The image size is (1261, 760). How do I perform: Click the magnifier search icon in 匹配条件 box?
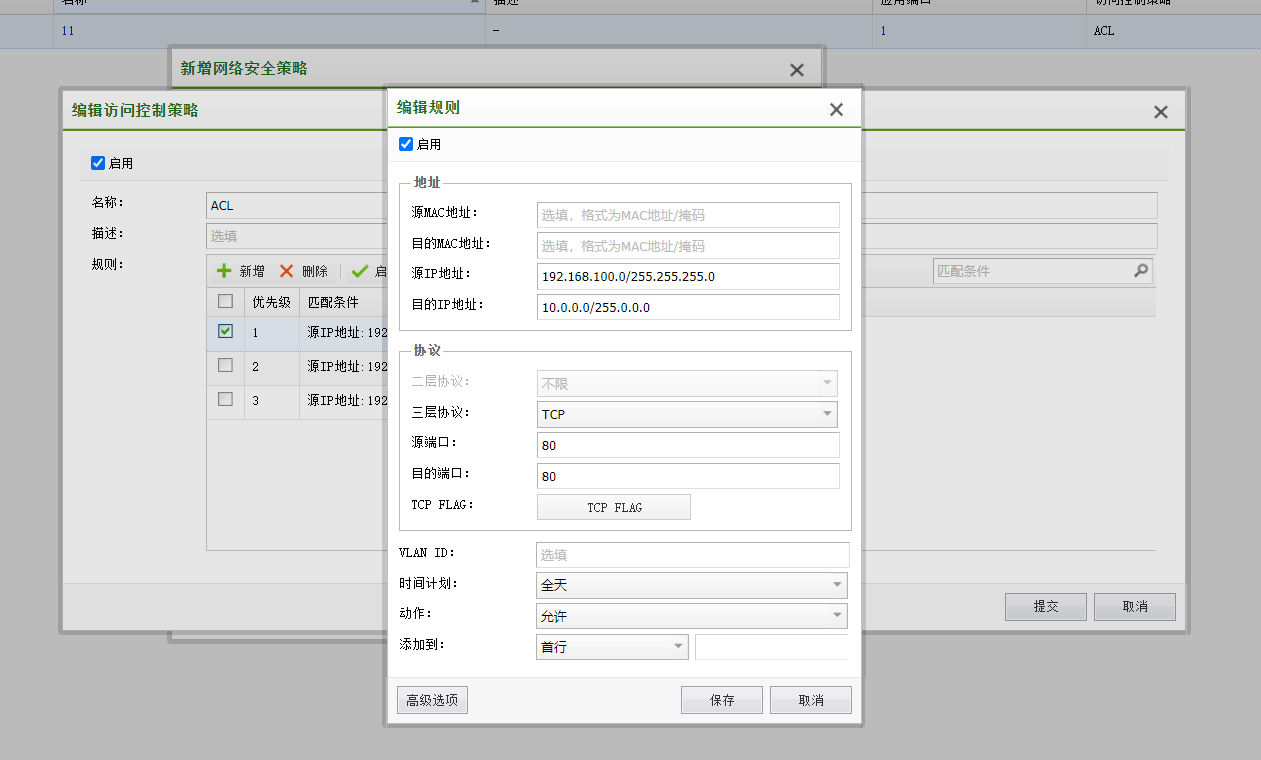coord(1141,270)
